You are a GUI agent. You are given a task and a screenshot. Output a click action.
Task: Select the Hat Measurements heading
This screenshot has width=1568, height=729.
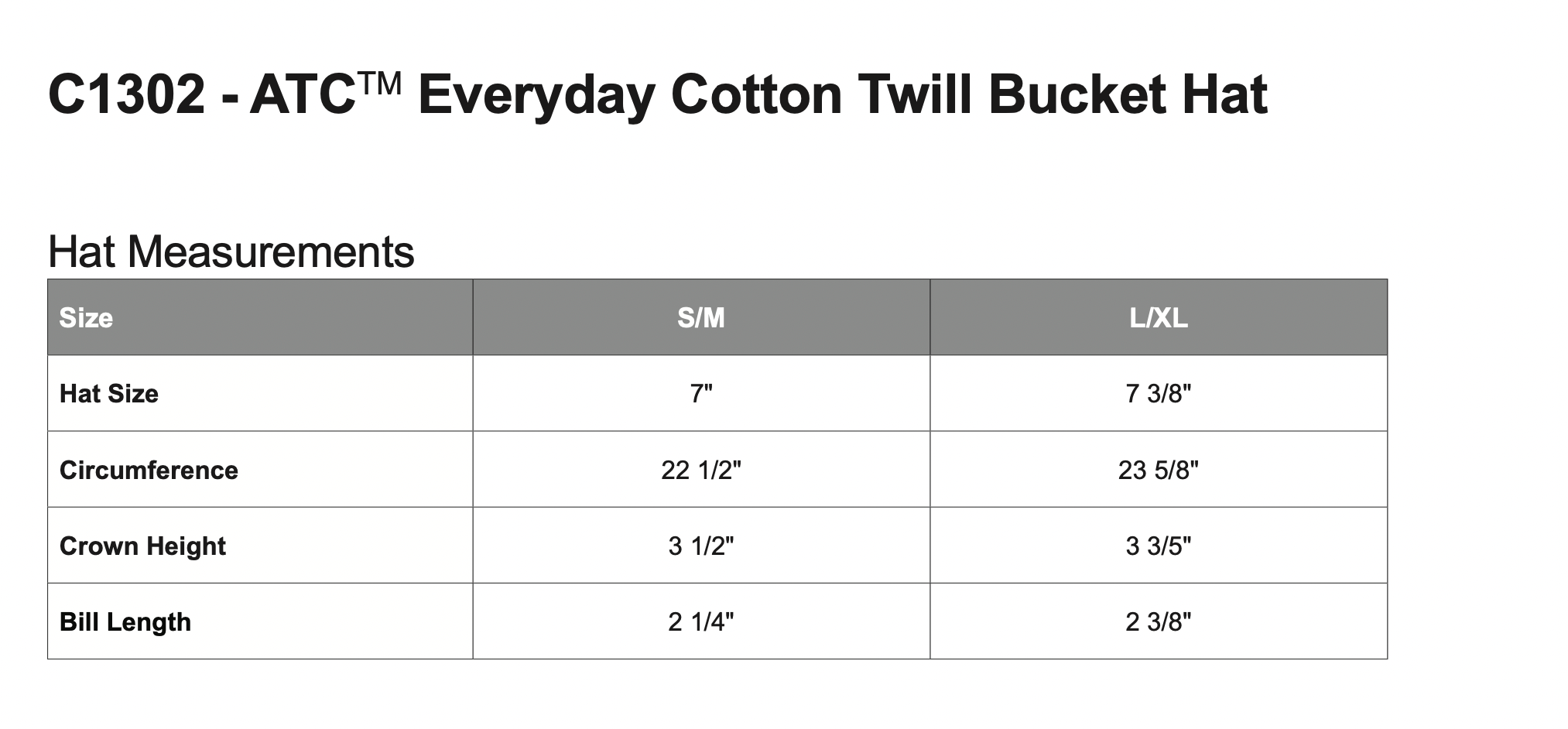(231, 252)
